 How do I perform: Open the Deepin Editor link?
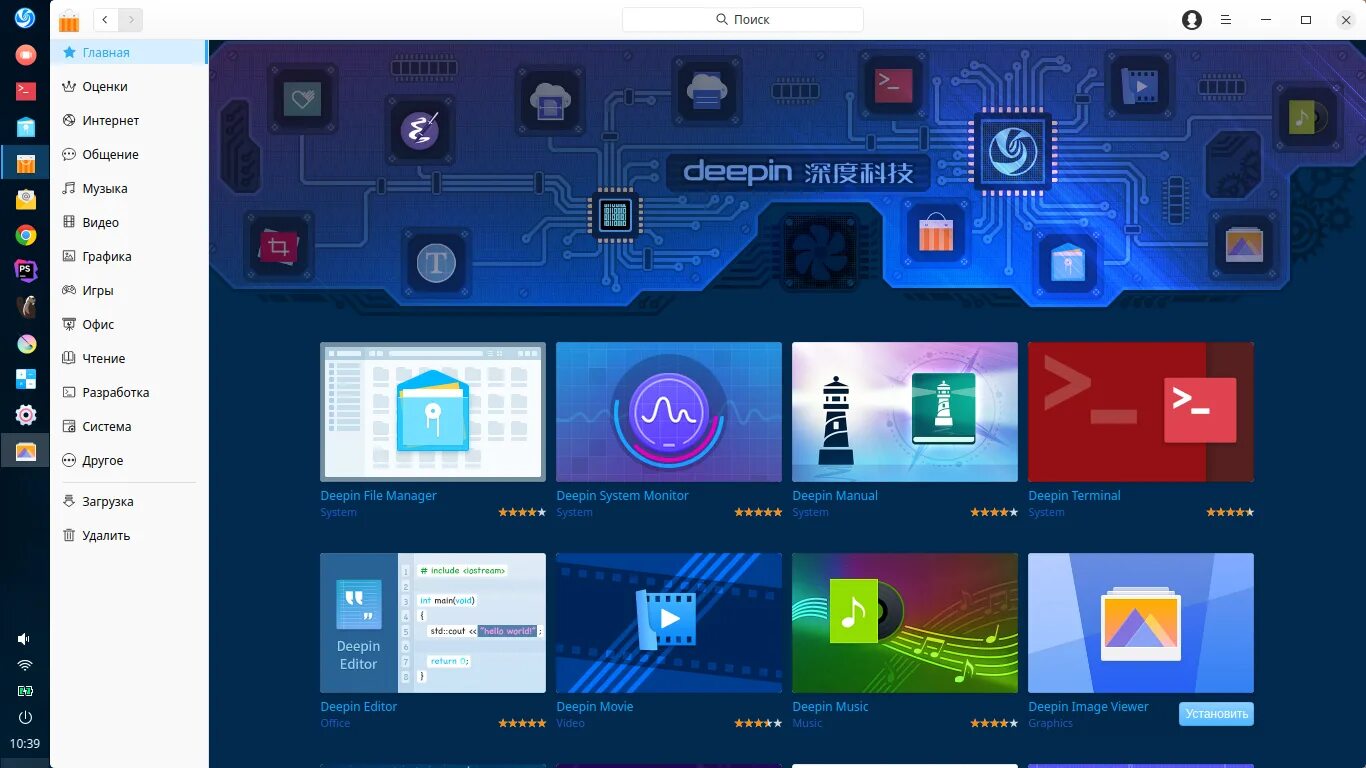click(x=358, y=706)
